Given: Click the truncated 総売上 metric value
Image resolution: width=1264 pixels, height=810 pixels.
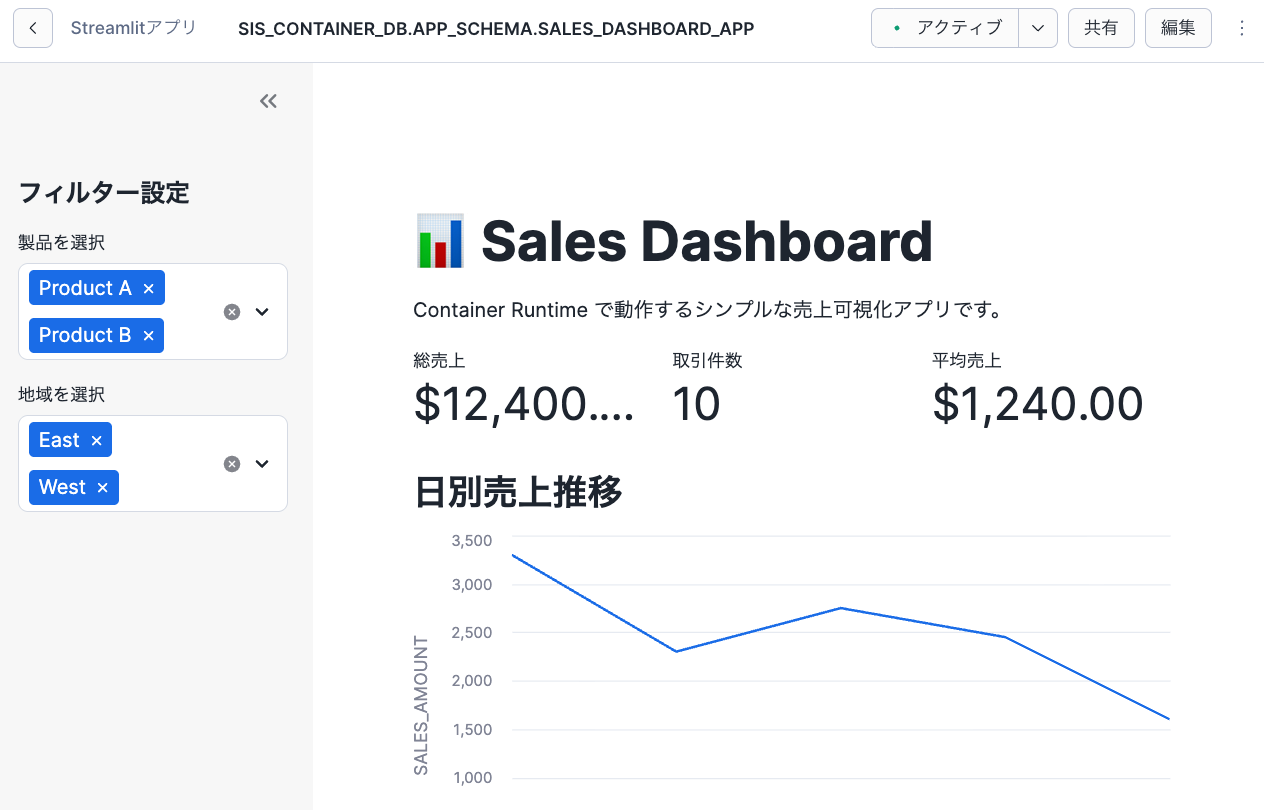Looking at the screenshot, I should click(525, 404).
